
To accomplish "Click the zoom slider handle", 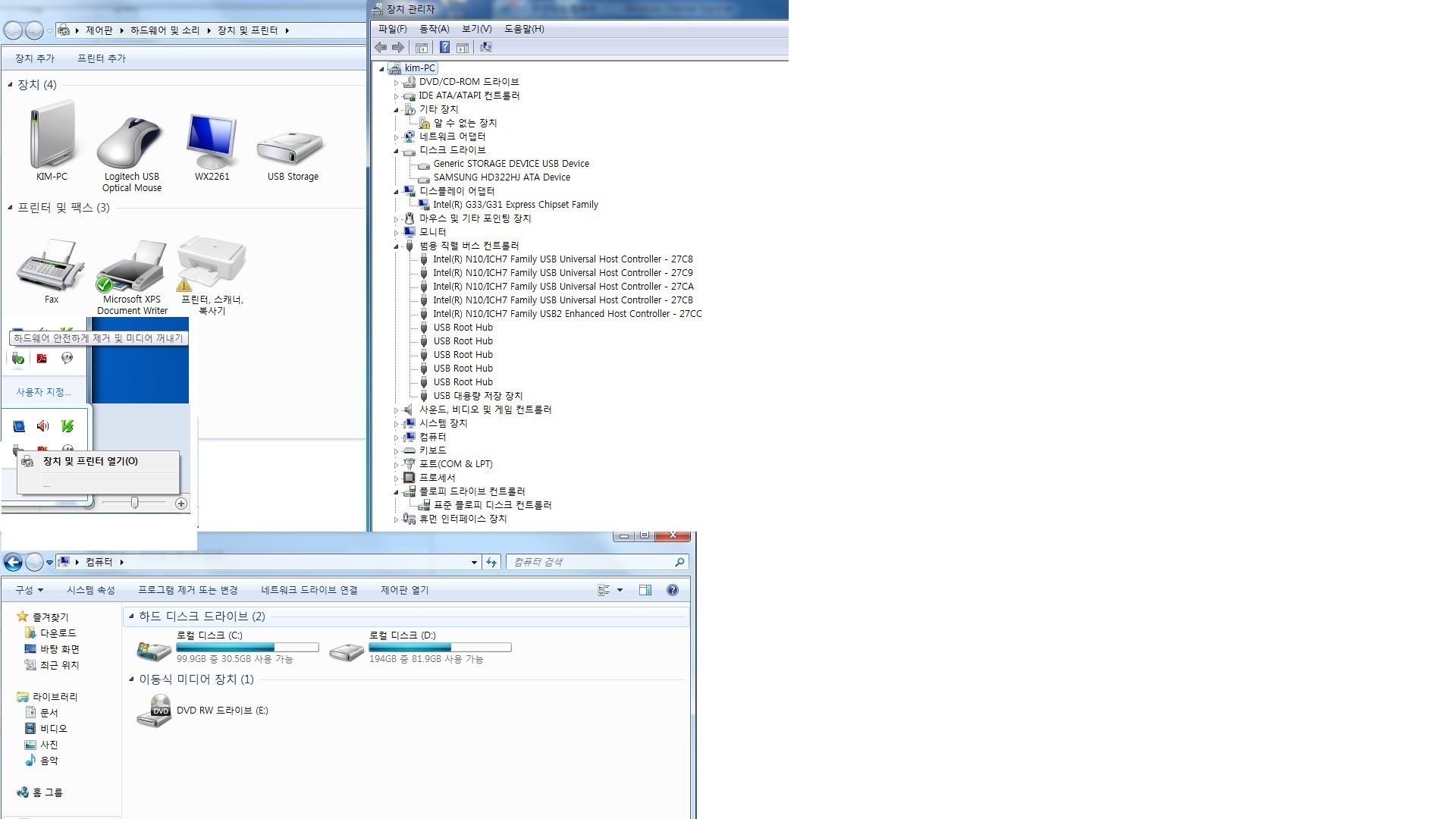I will [134, 503].
